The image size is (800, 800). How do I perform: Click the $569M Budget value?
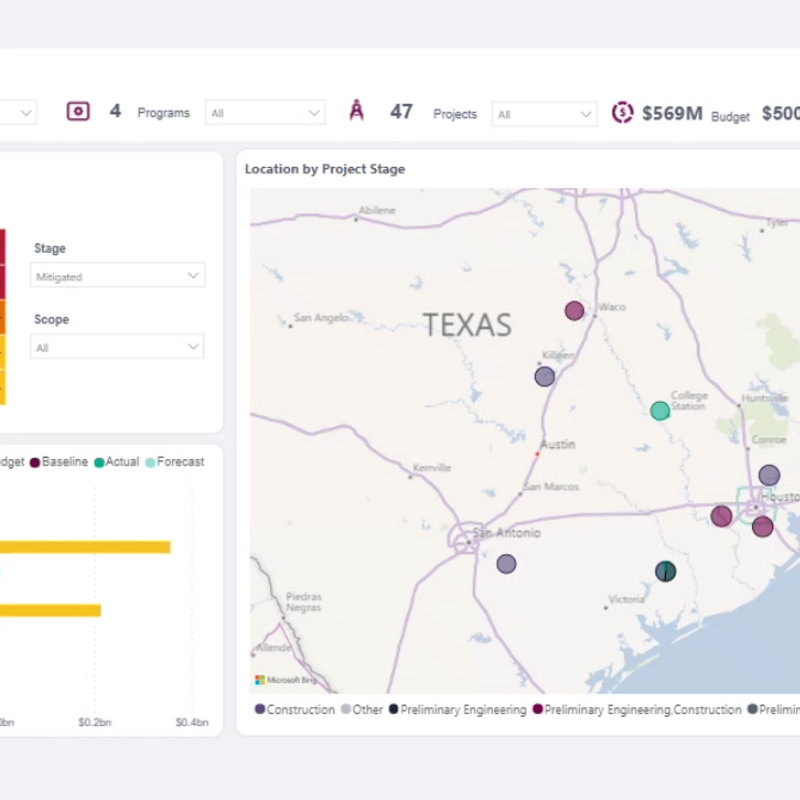coord(673,113)
